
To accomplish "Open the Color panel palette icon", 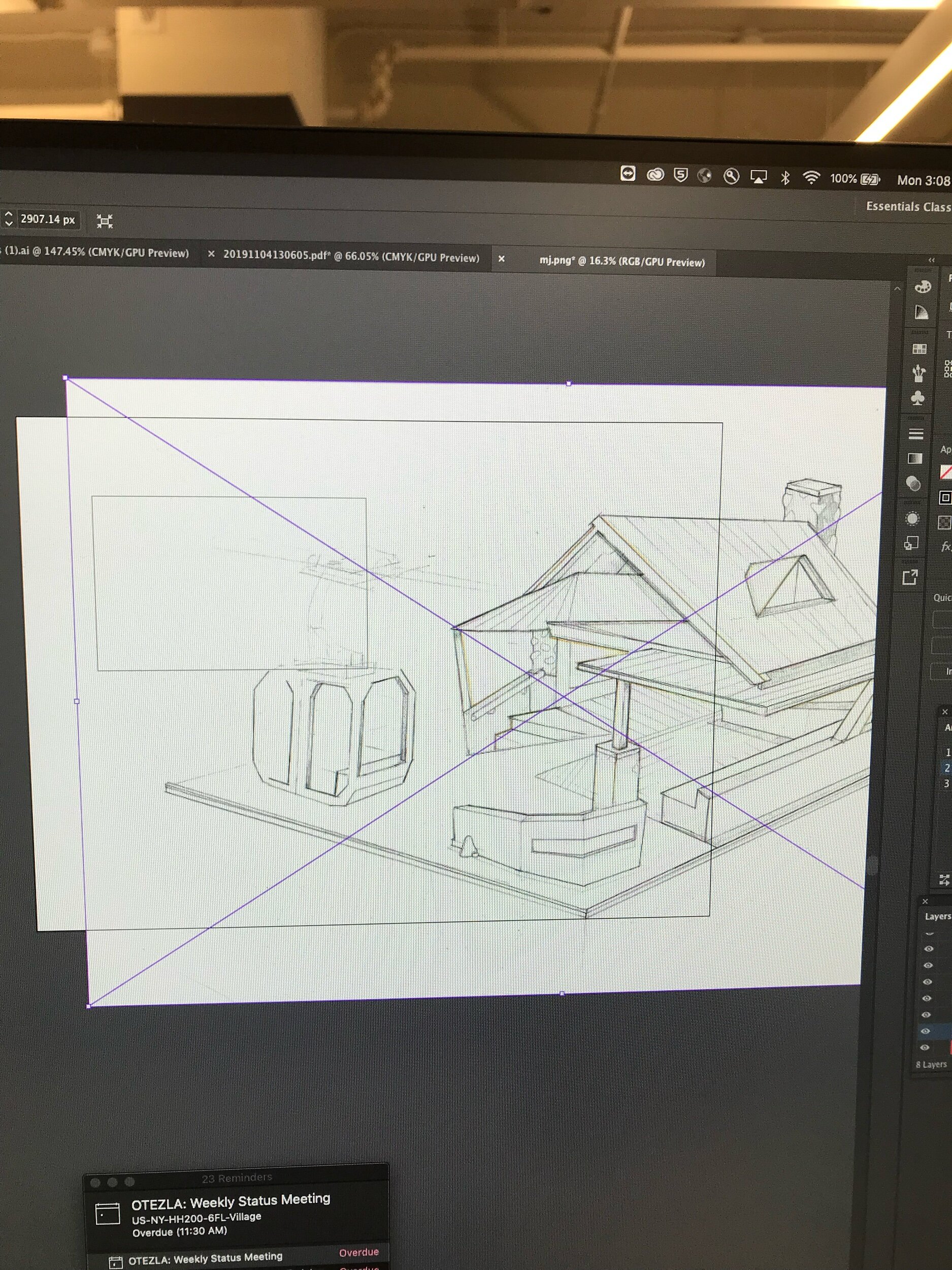I will coord(922,287).
